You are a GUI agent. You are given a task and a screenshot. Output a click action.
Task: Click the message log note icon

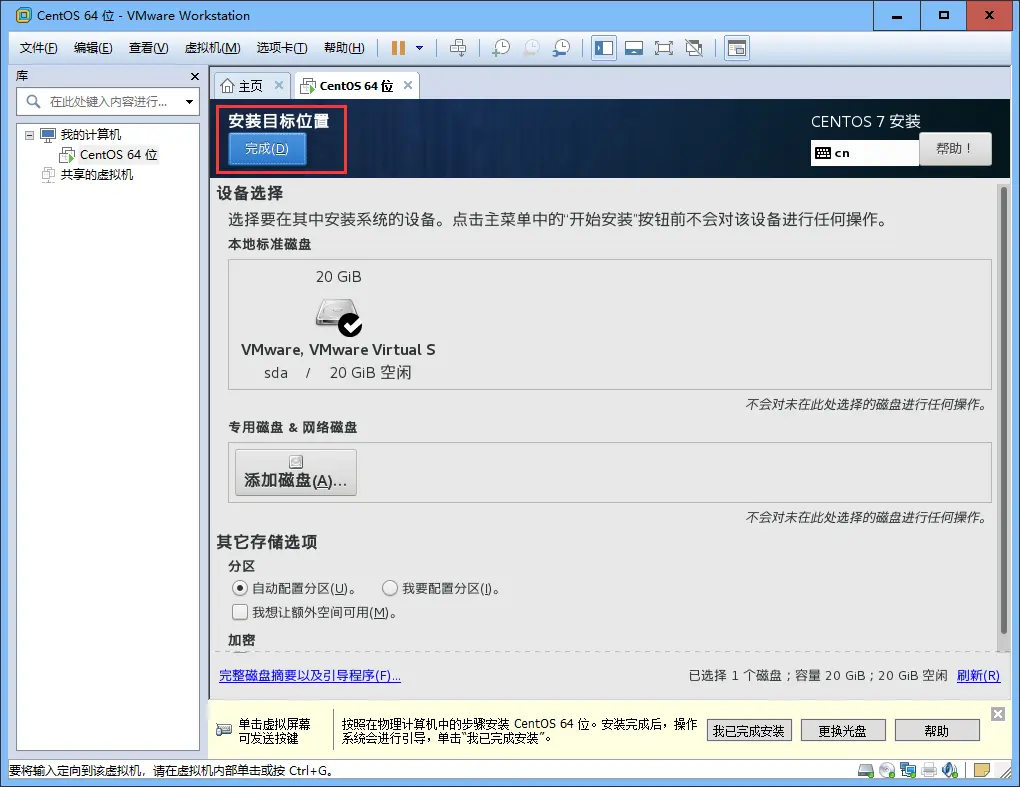click(982, 771)
